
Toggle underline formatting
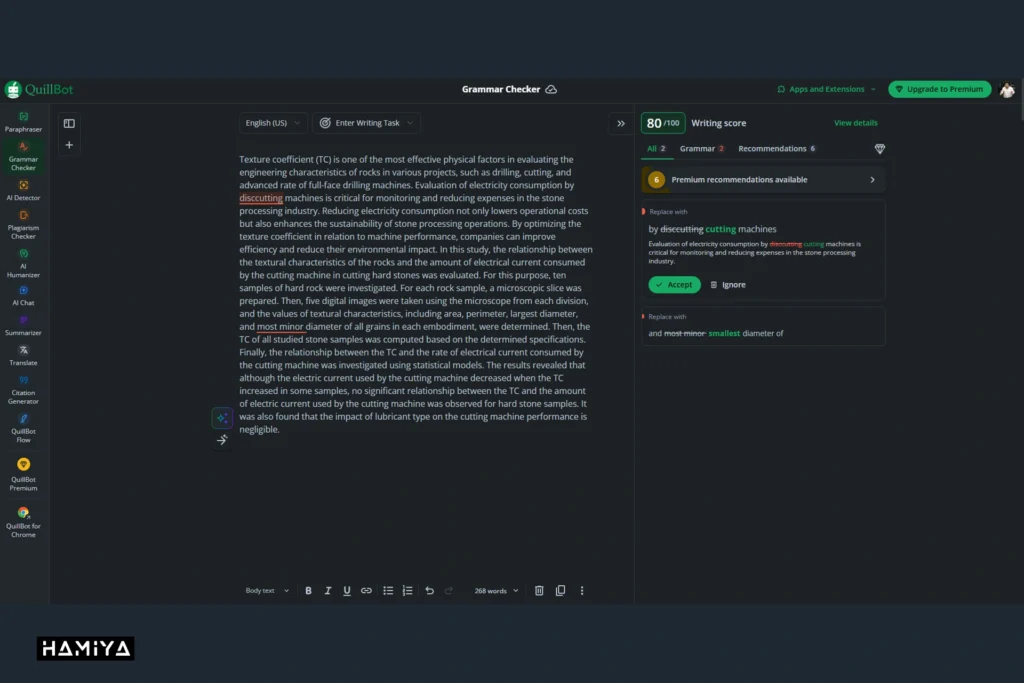347,591
